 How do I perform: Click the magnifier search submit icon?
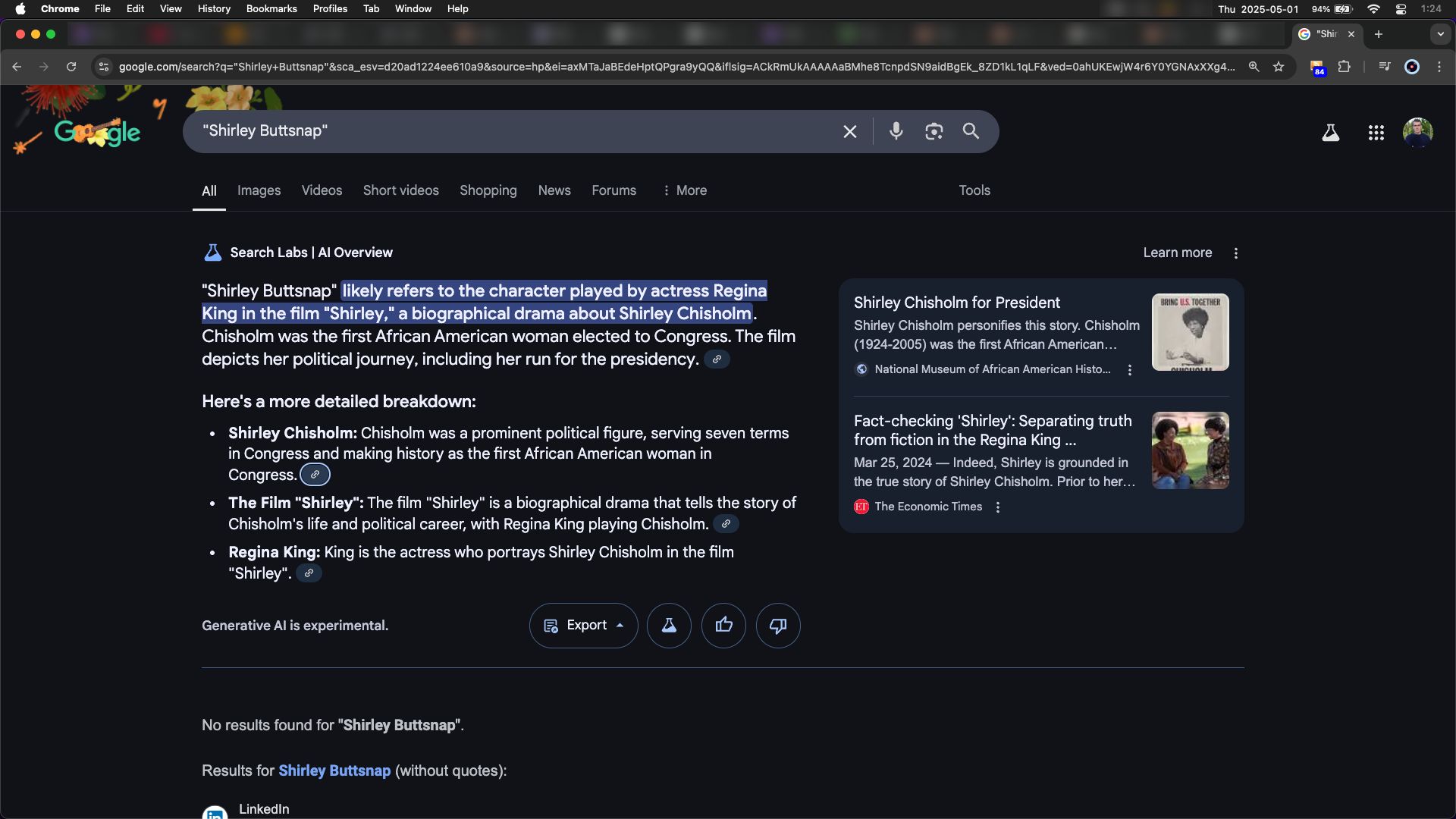(x=971, y=131)
